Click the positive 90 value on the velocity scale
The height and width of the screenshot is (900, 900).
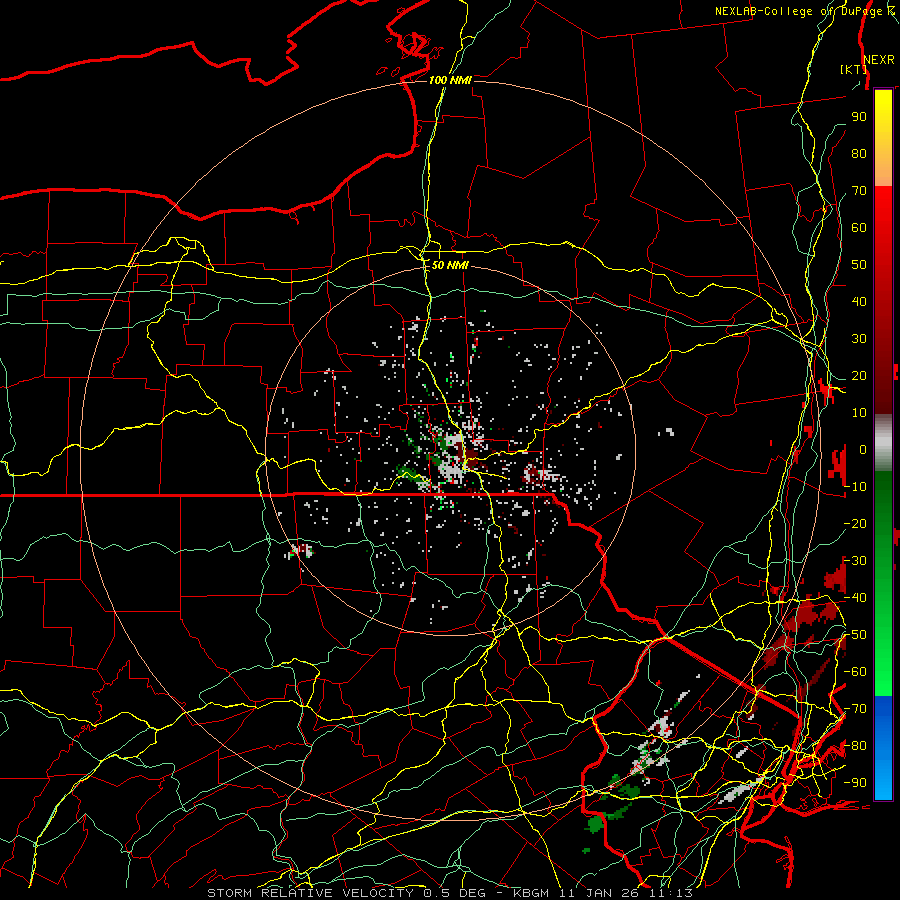859,117
